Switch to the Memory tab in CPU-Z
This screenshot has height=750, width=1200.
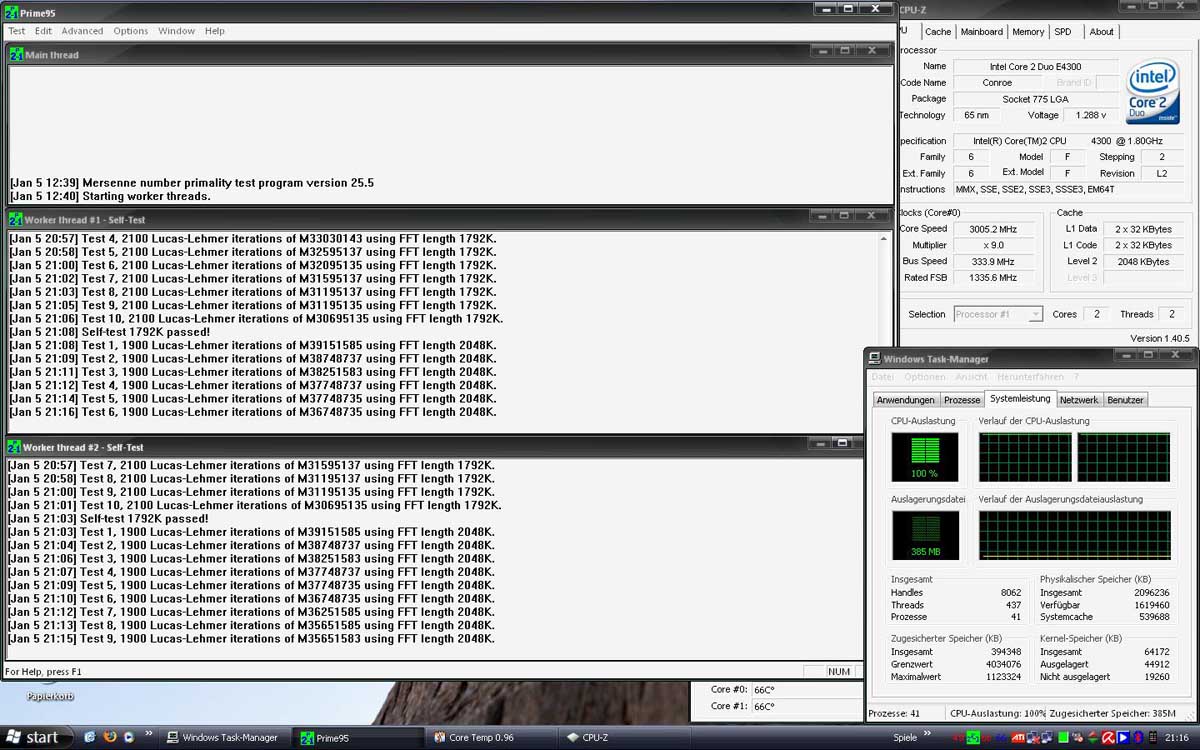(x=1028, y=31)
